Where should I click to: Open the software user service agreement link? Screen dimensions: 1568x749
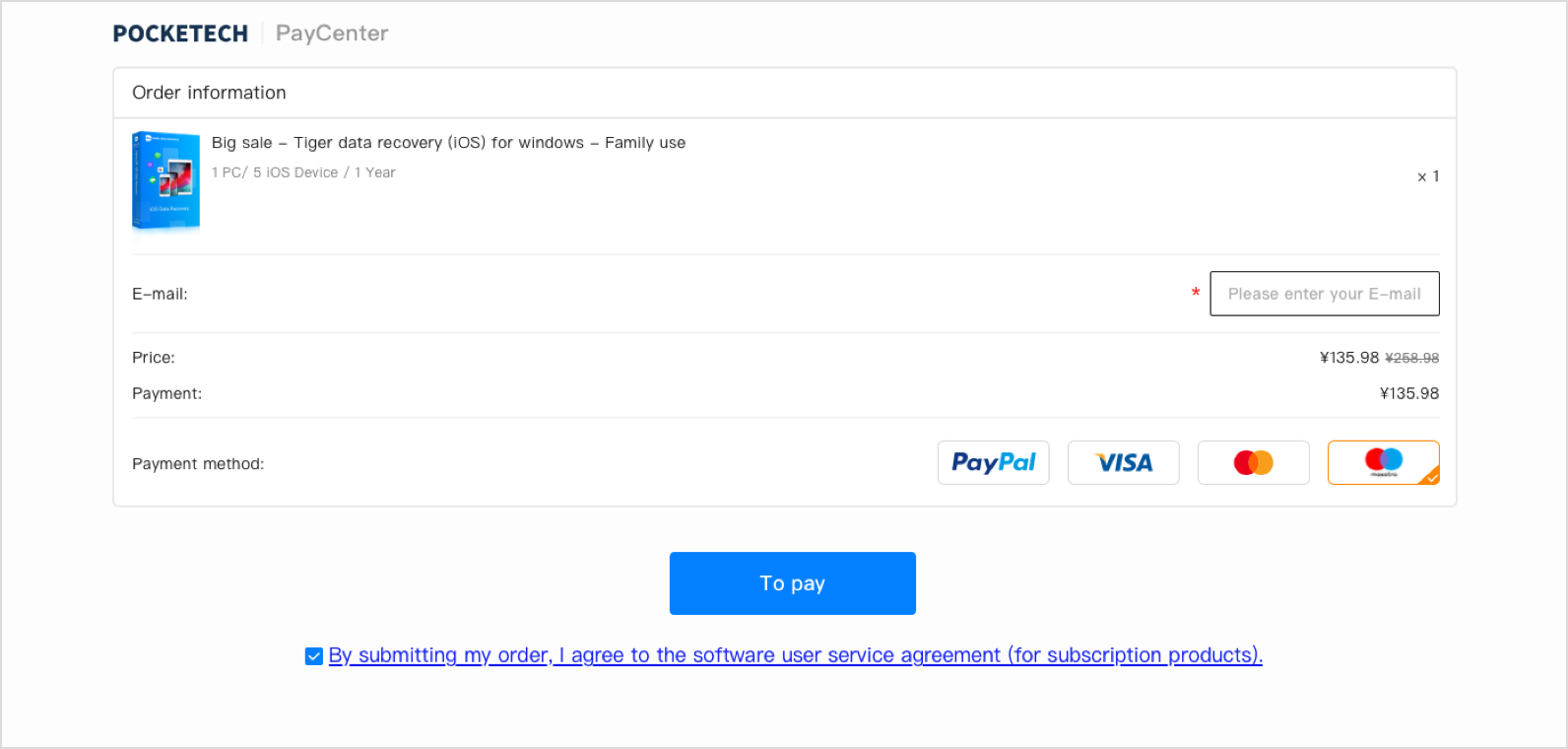(795, 655)
